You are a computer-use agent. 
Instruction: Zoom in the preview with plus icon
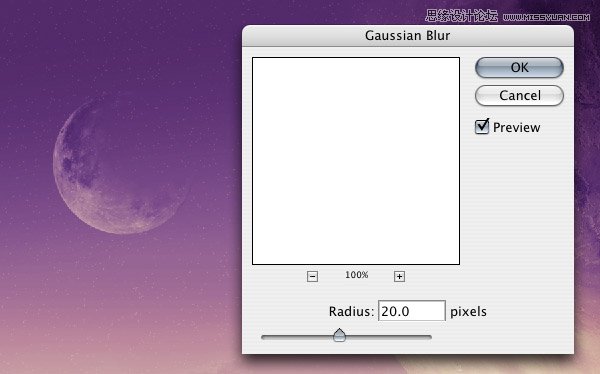(x=399, y=276)
